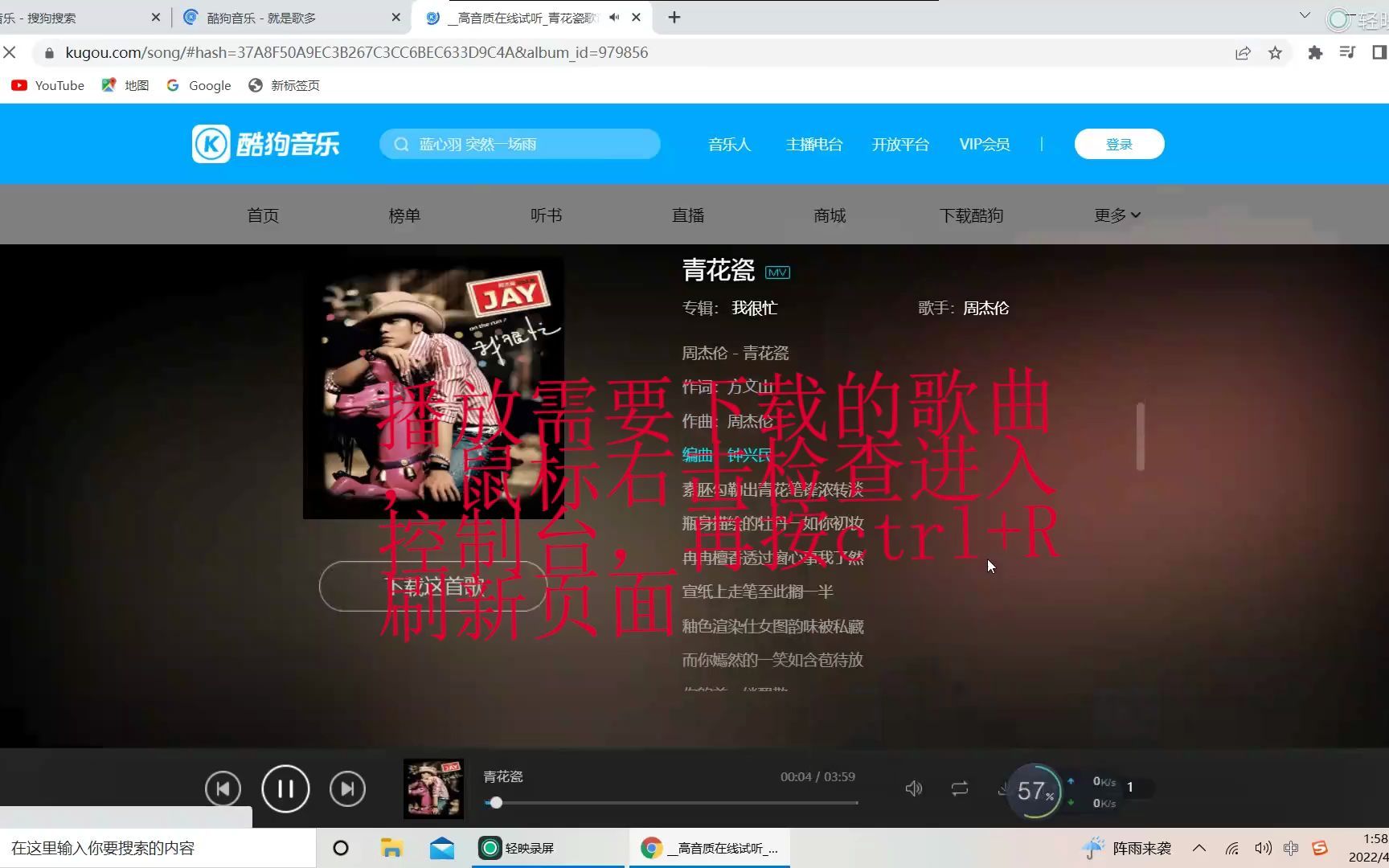This screenshot has height=868, width=1389.
Task: Click on the playback progress bar
Action: (674, 802)
